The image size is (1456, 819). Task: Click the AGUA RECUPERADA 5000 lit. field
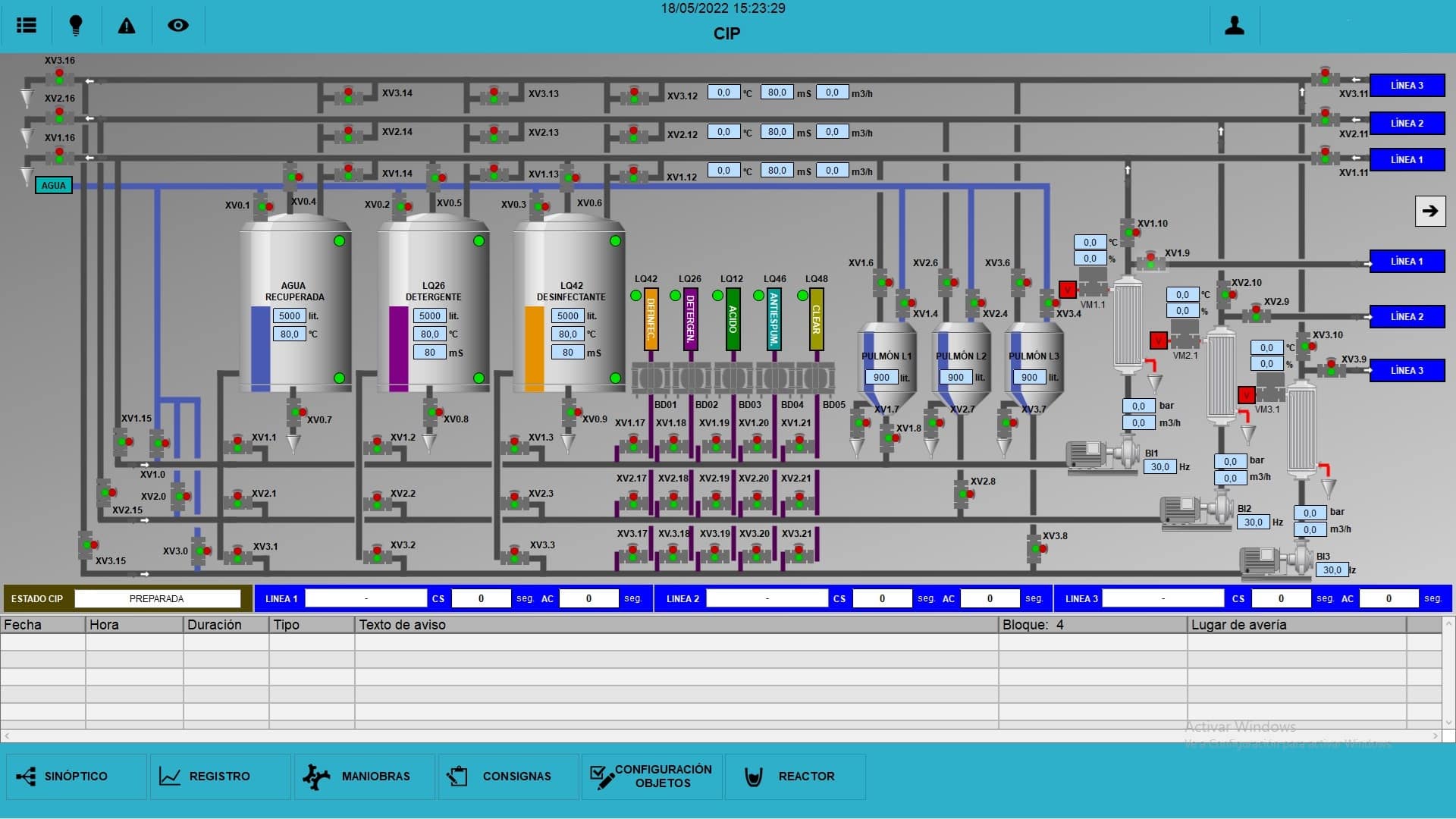[x=289, y=315]
